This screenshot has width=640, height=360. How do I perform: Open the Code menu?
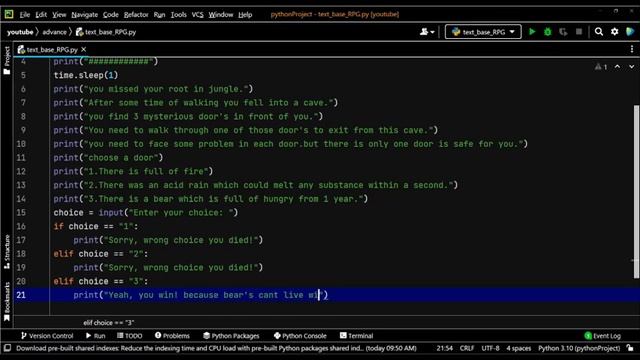[111, 15]
